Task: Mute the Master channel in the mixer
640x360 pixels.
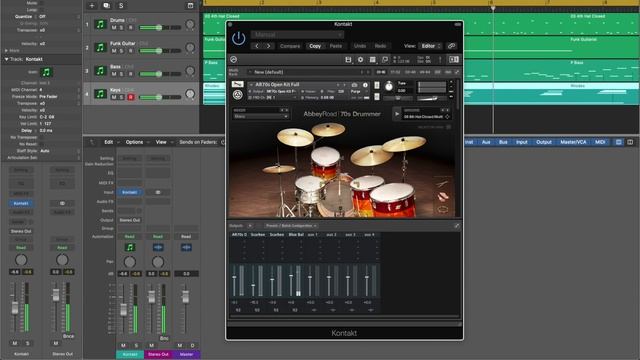Action: (x=180, y=345)
